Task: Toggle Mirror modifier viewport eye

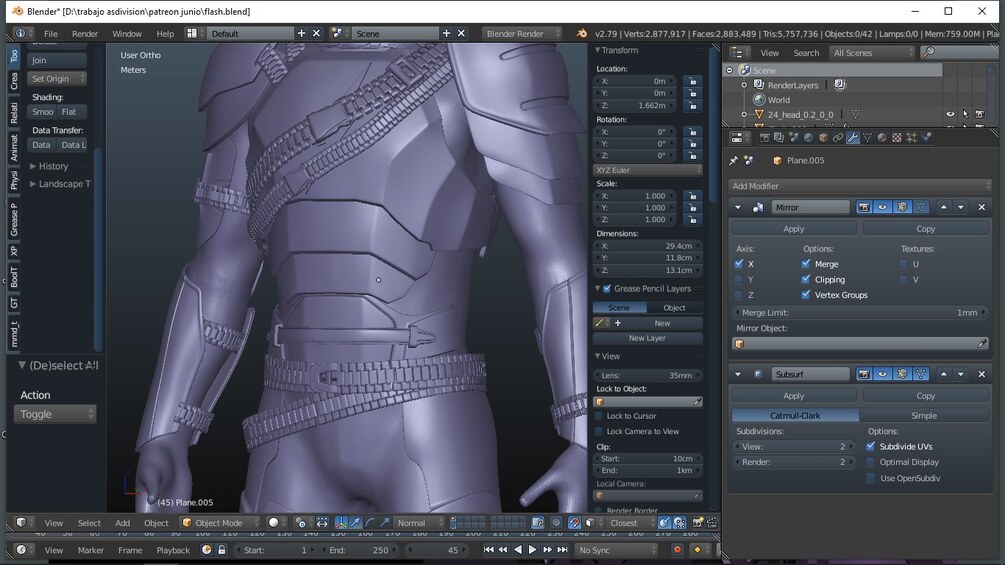Action: point(883,207)
